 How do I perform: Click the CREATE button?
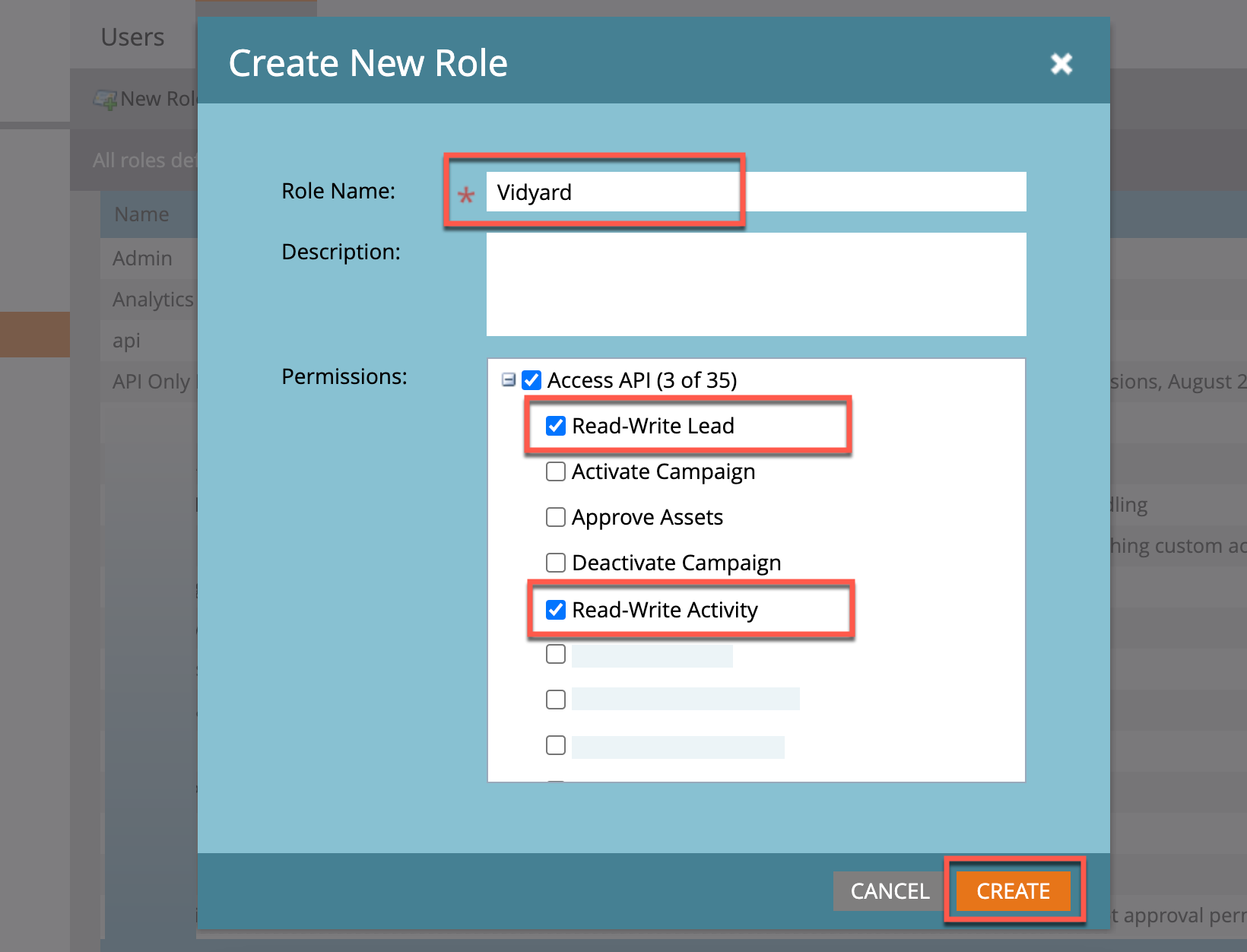[x=1013, y=891]
